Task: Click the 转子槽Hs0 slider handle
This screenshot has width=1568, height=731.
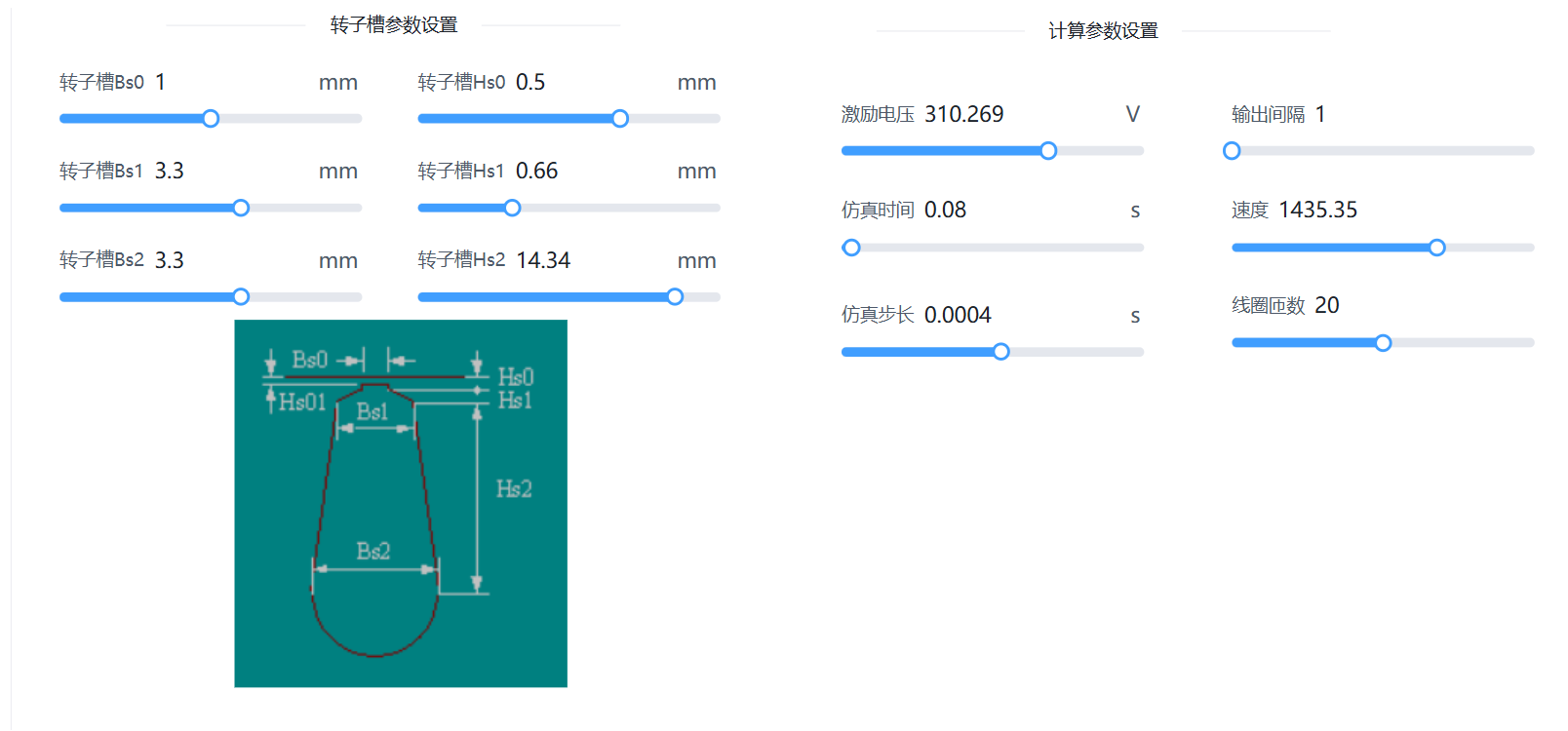Action: [620, 119]
